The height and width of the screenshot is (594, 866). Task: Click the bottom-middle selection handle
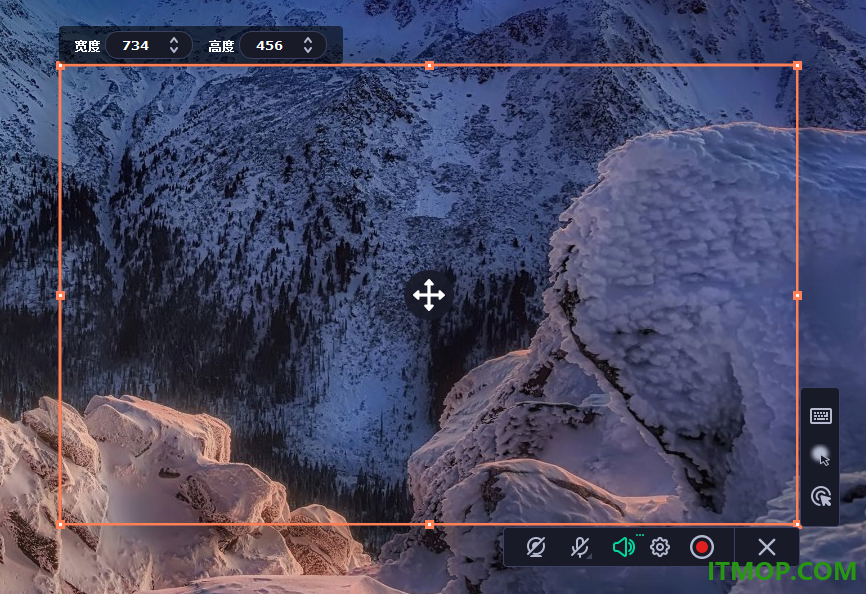429,524
